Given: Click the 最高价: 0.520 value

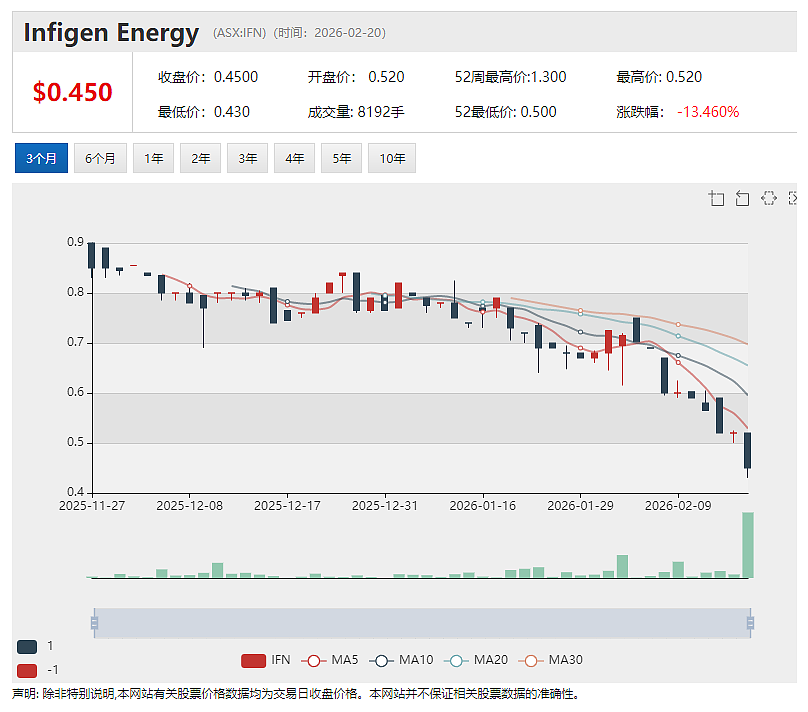Looking at the screenshot, I should click(x=659, y=77).
